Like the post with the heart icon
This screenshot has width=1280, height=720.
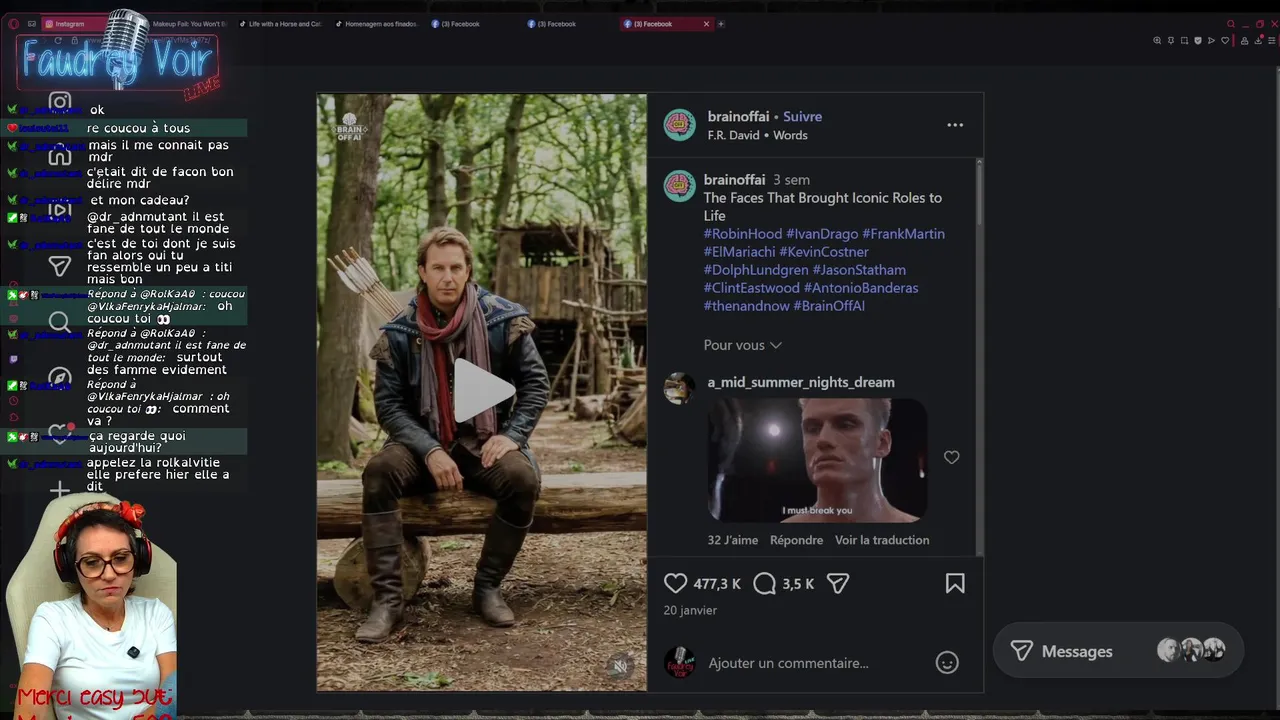click(676, 584)
